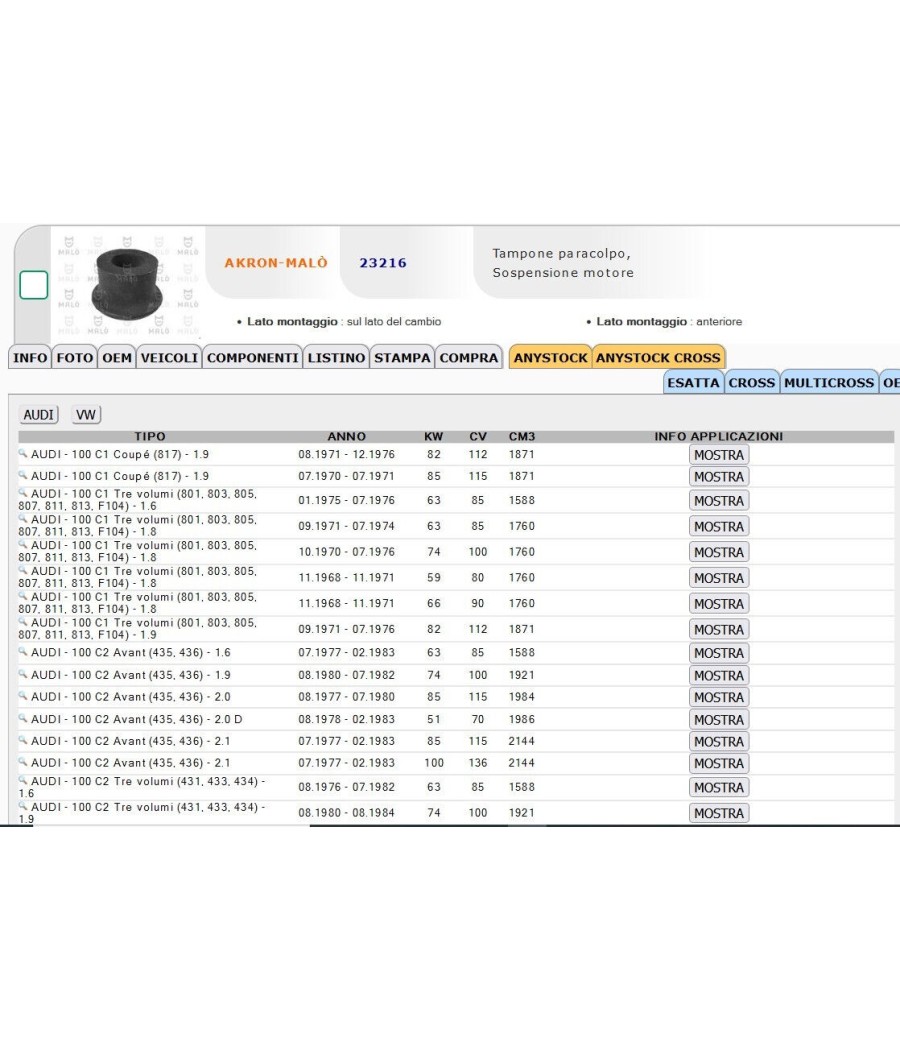Filter vehicles by VW button
The height and width of the screenshot is (1050, 900).
pos(86,415)
